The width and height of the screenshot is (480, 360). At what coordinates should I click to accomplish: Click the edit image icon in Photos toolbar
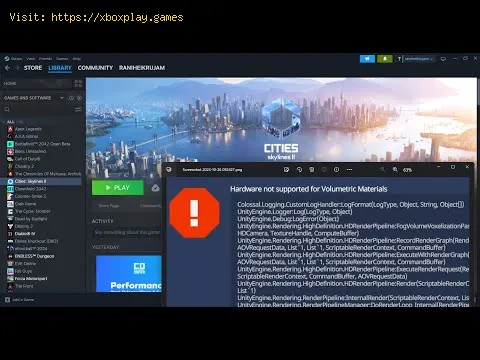[286, 170]
